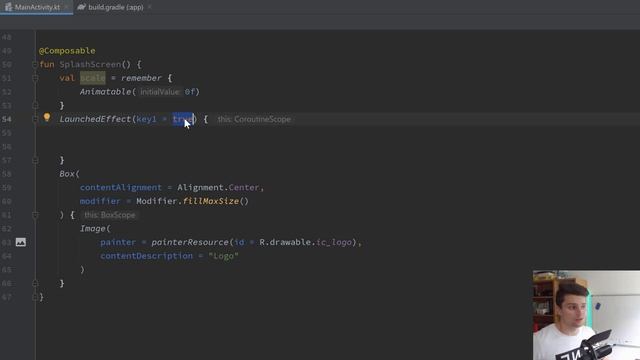Click the Kotlin file icon on MainActivity.kt tab
This screenshot has height=360, width=640.
tap(8, 7)
